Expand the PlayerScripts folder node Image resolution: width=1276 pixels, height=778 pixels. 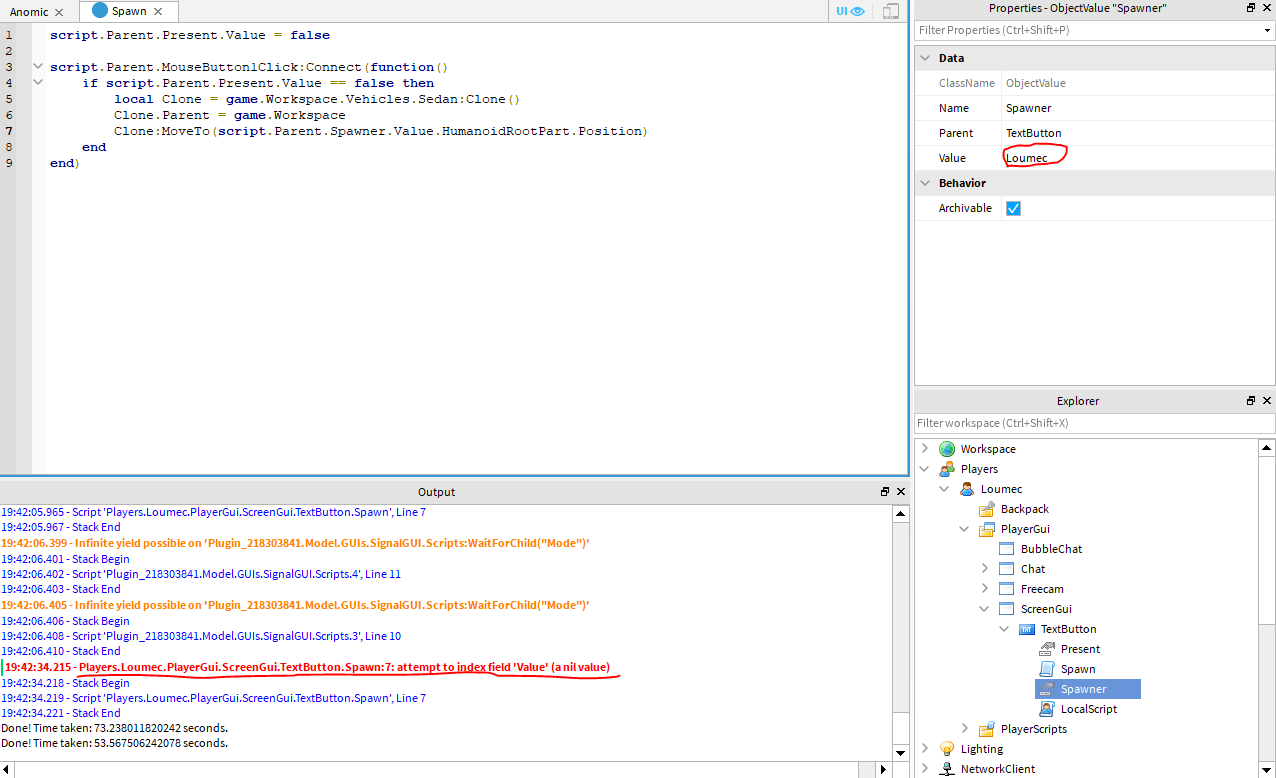point(965,729)
